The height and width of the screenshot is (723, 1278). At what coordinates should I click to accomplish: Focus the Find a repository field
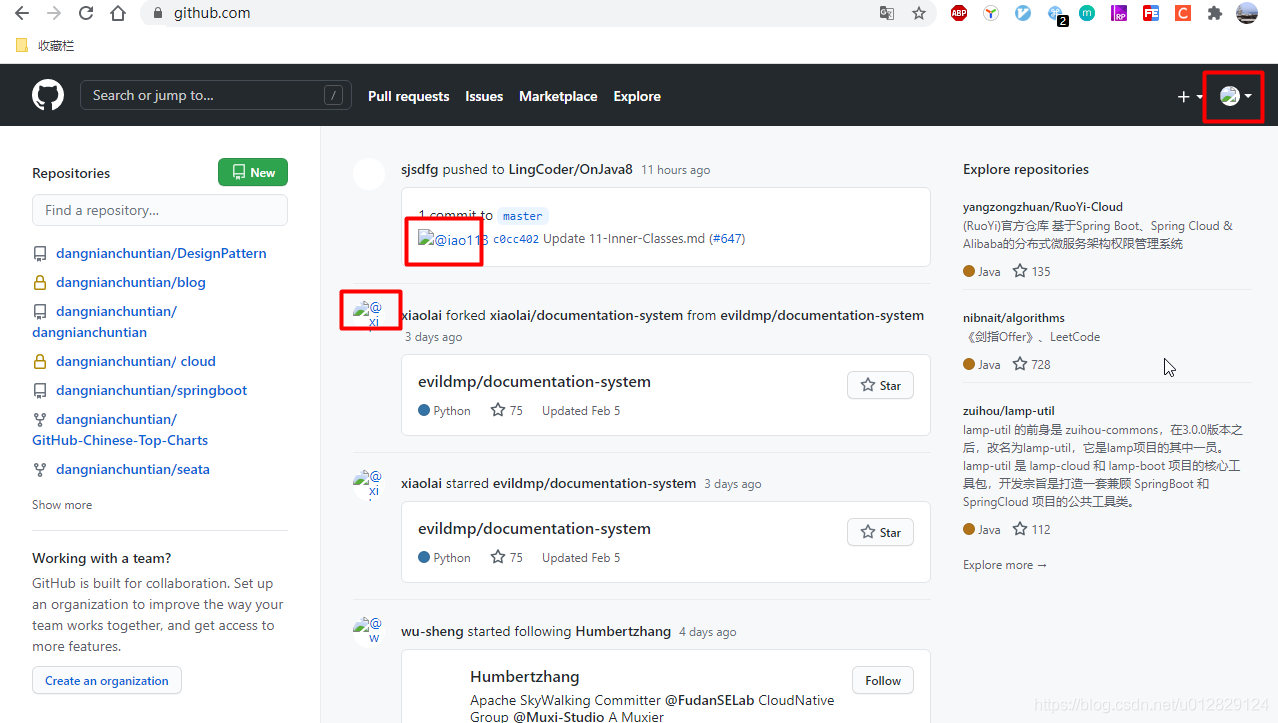(x=160, y=210)
